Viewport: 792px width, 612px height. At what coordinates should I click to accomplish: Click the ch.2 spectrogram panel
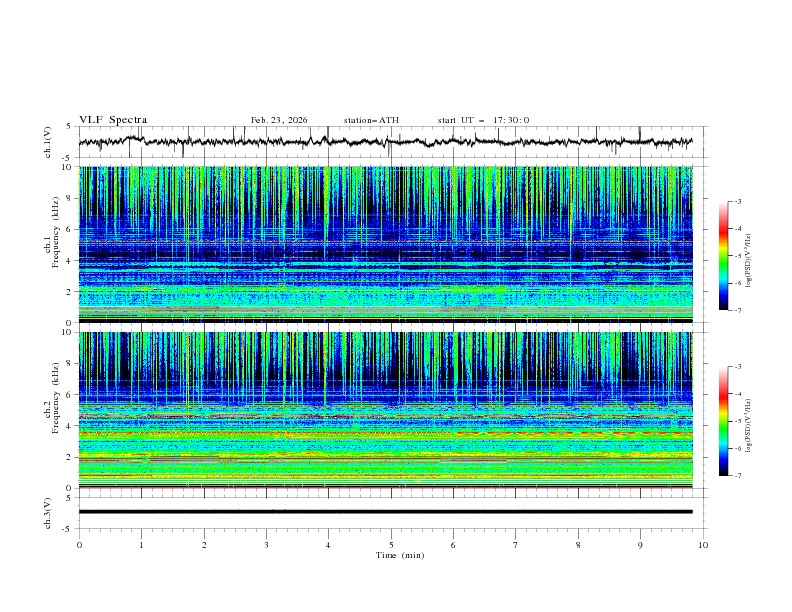(x=385, y=410)
